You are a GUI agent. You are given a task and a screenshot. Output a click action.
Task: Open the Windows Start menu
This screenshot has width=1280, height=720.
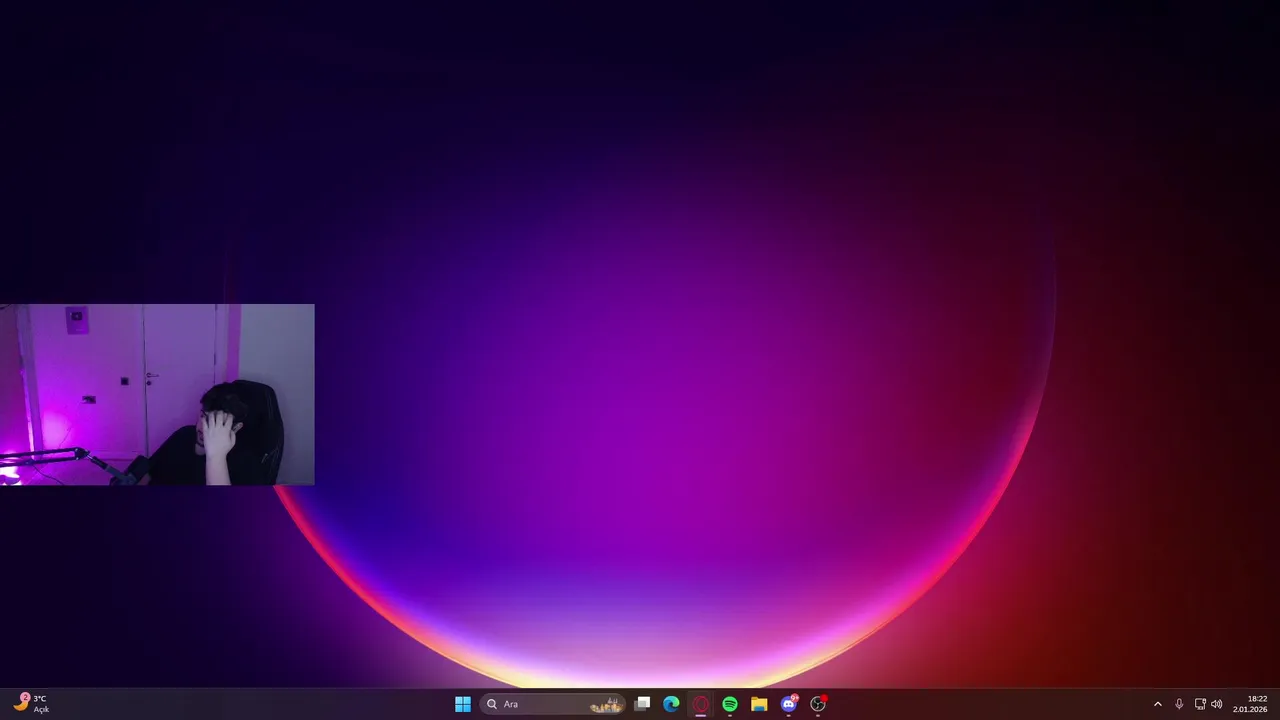463,704
